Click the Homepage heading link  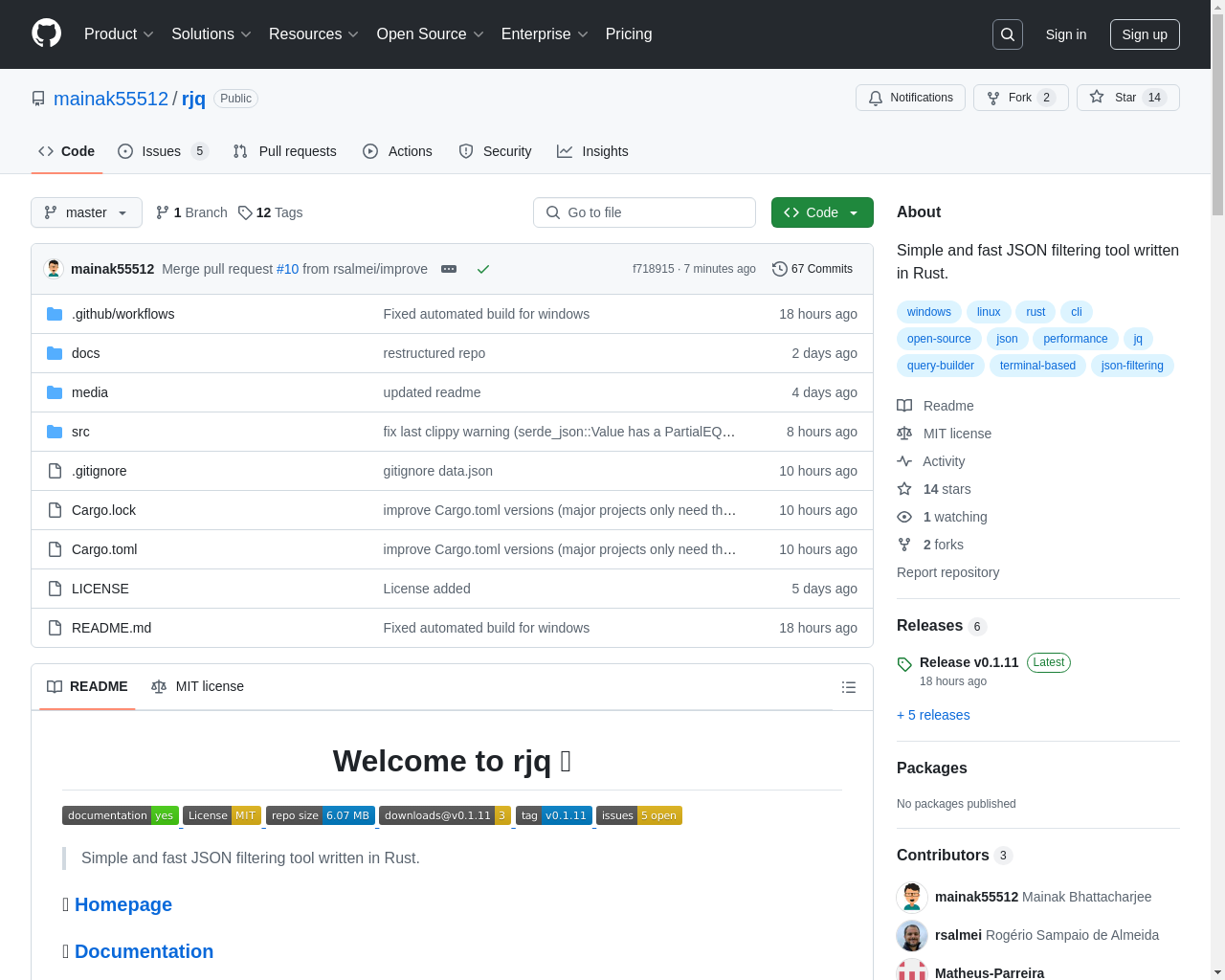coord(123,904)
